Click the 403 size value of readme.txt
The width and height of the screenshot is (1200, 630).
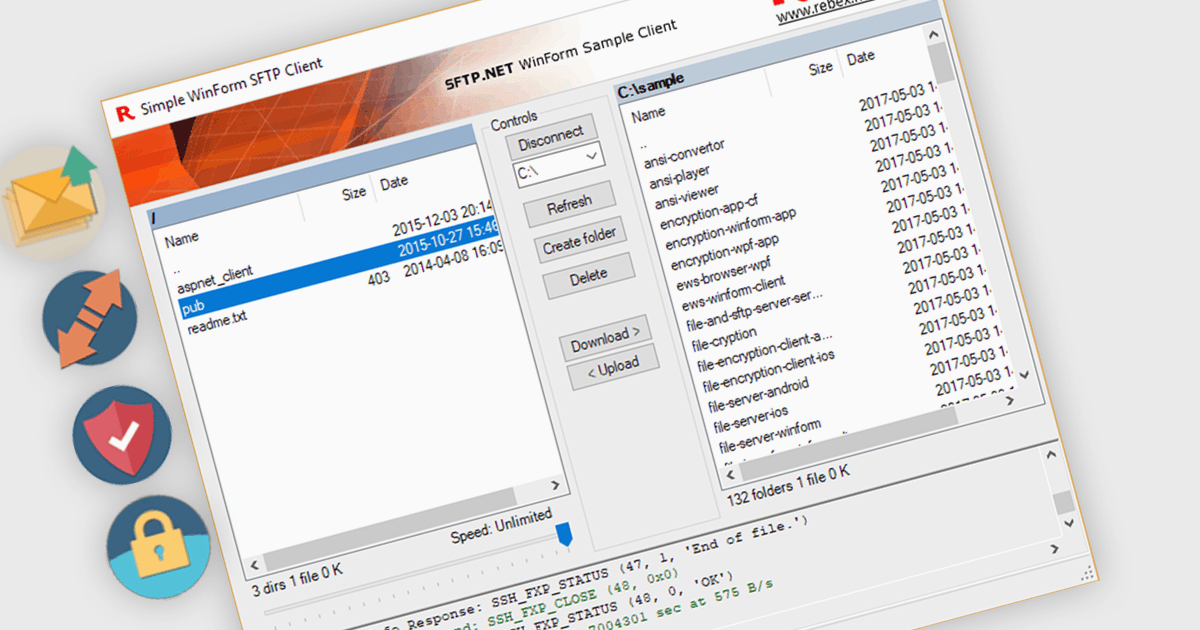coord(378,279)
